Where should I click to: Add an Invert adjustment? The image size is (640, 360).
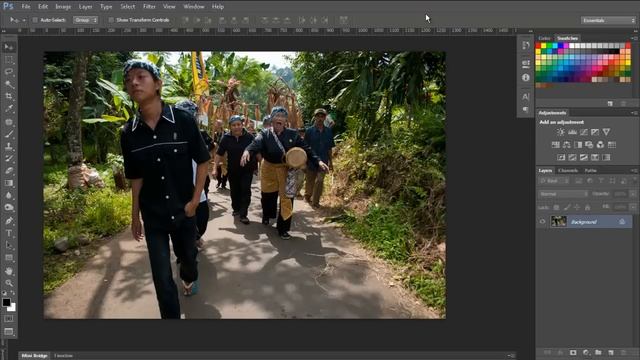(561, 157)
